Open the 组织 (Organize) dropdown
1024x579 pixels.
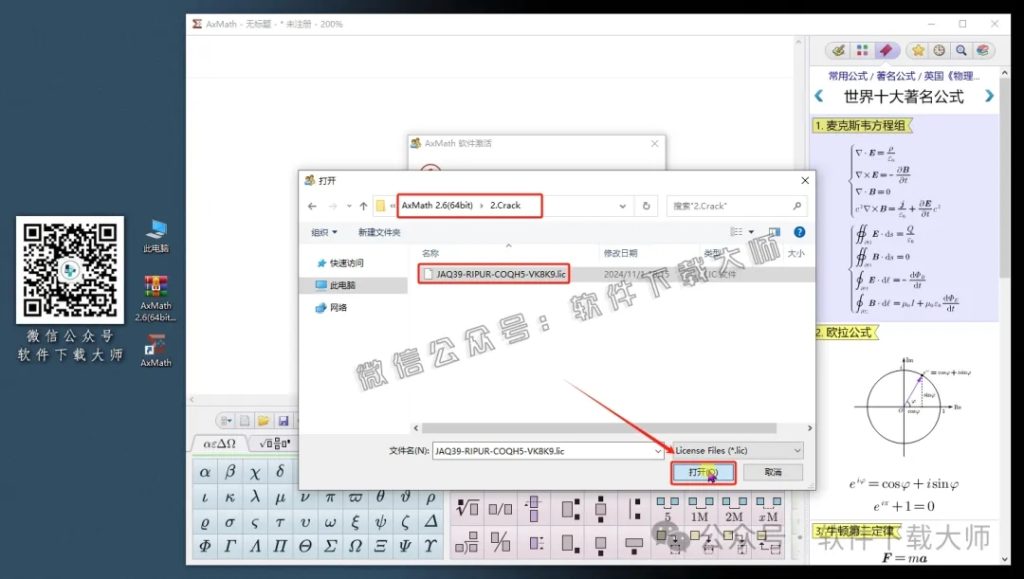326,232
